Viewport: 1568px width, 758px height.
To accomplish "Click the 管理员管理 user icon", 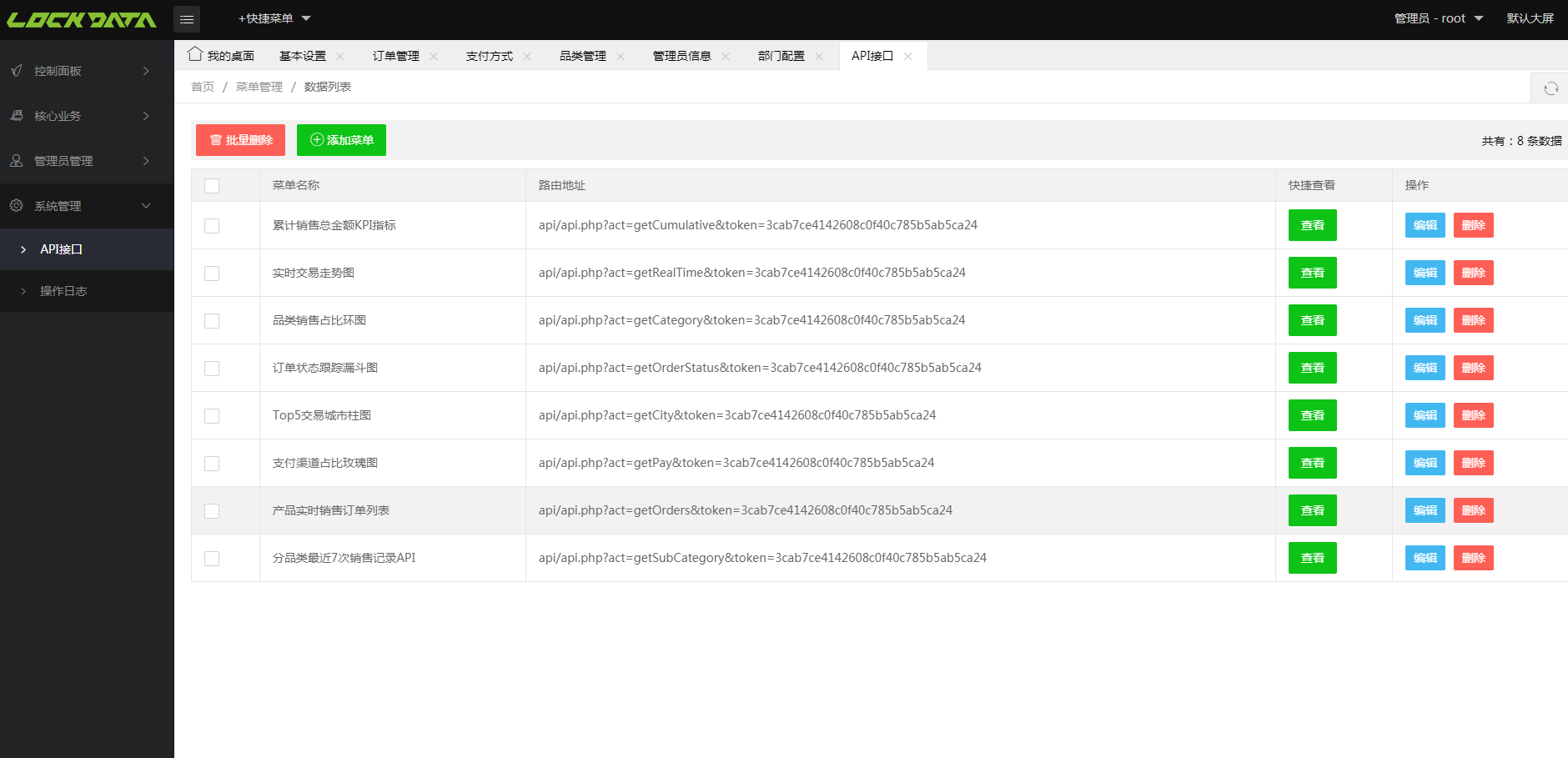I will (17, 161).
